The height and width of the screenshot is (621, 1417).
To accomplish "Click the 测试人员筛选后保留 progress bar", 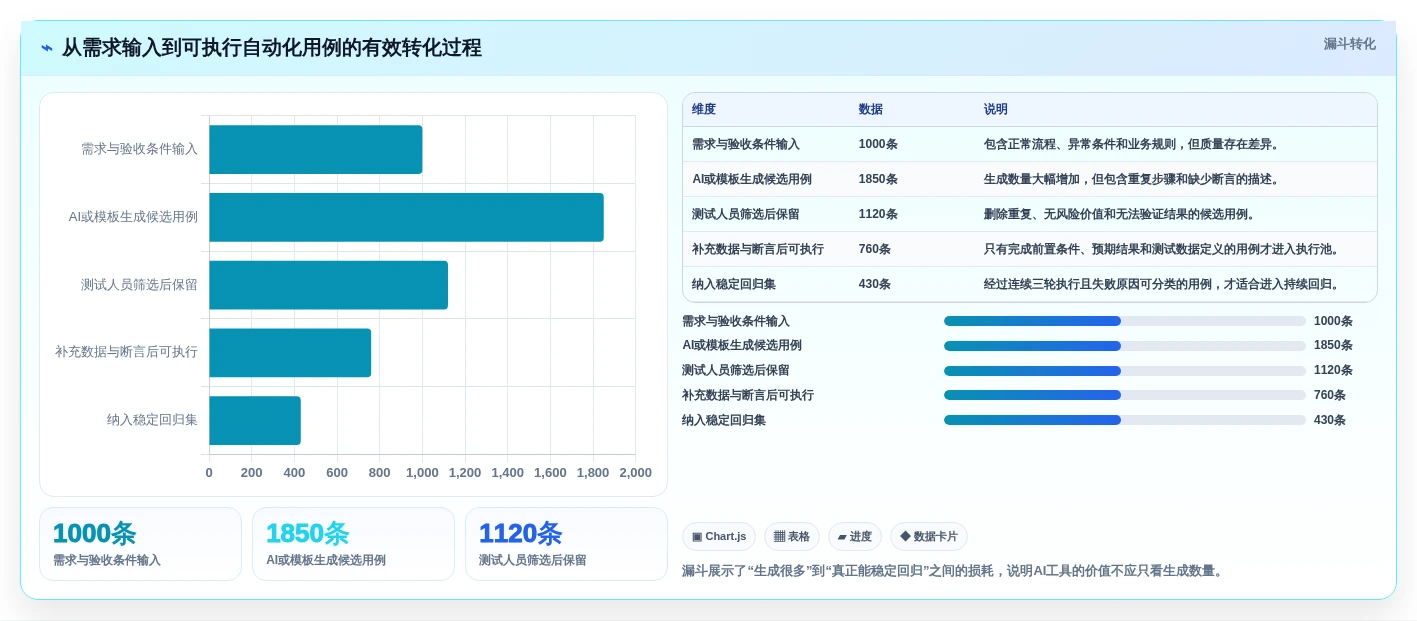I will pos(1125,371).
